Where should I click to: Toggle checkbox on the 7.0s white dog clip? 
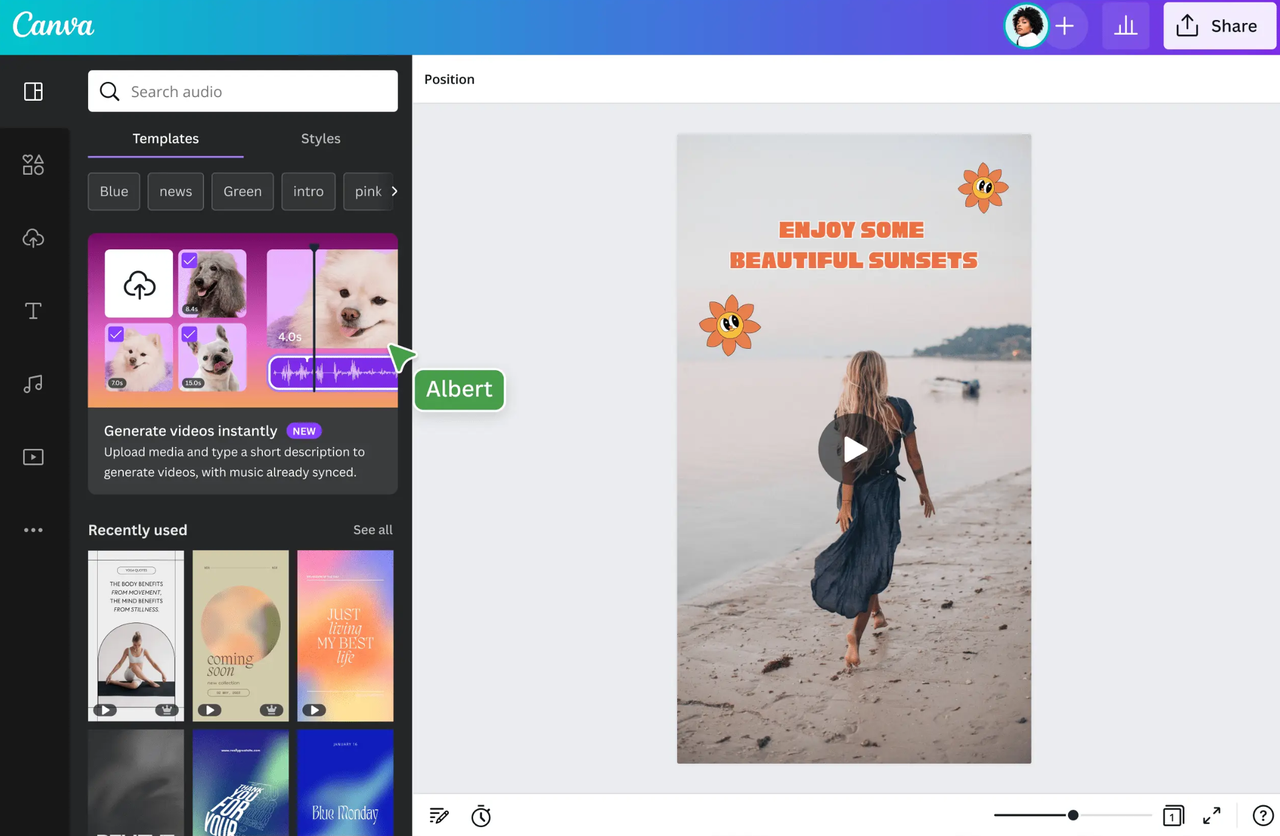116,334
